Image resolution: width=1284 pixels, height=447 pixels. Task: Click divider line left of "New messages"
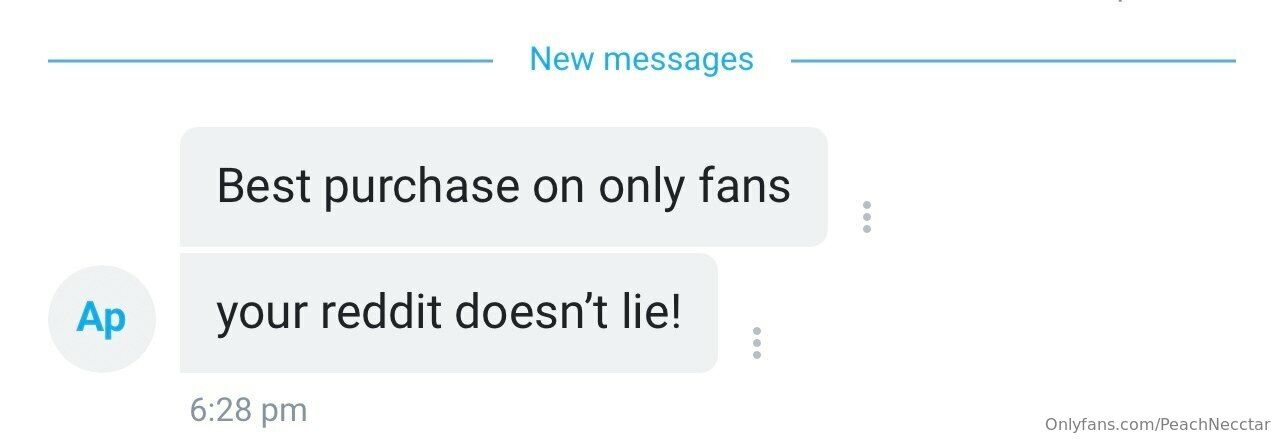pyautogui.click(x=270, y=61)
